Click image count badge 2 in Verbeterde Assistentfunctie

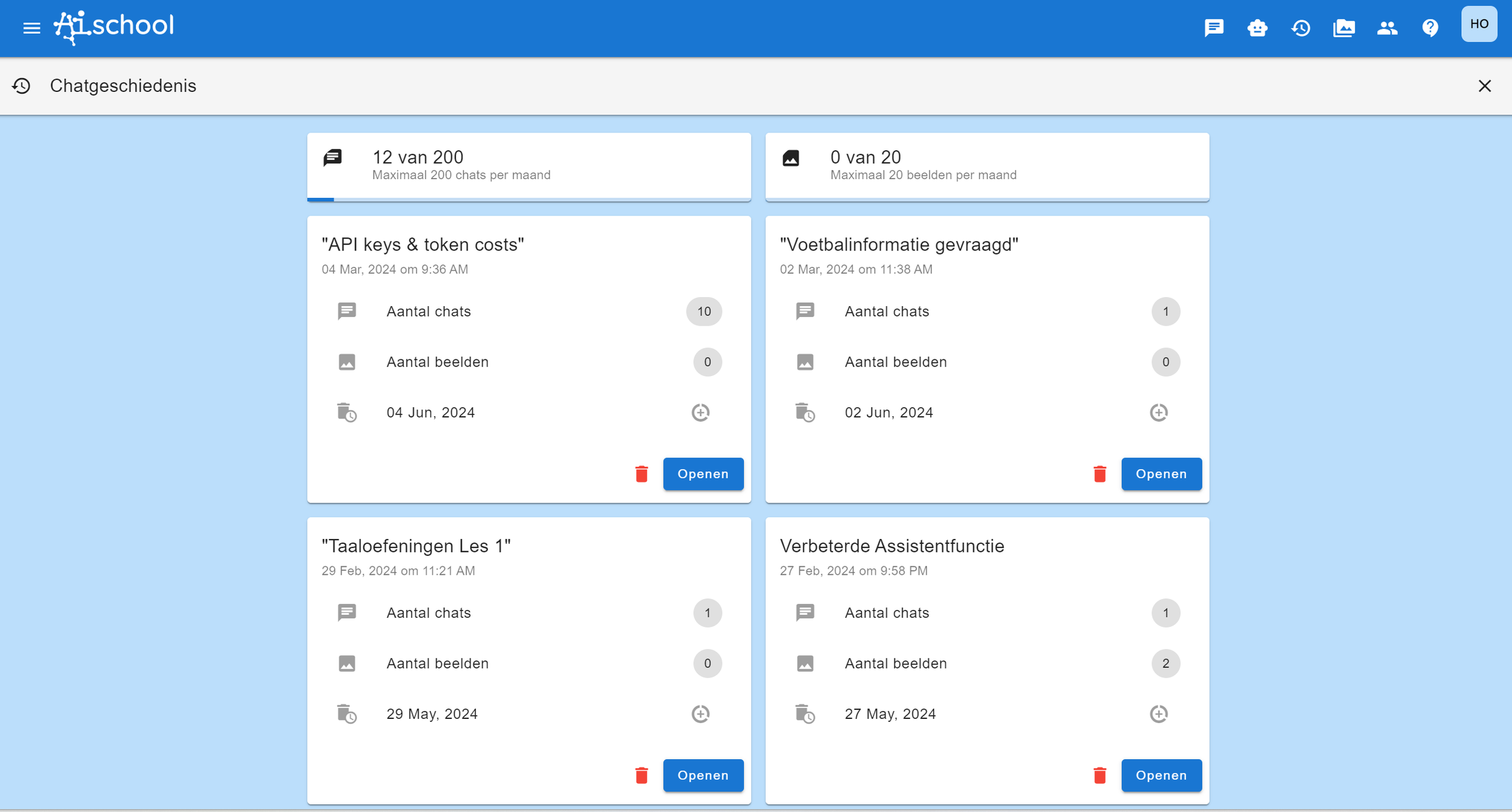(1166, 664)
